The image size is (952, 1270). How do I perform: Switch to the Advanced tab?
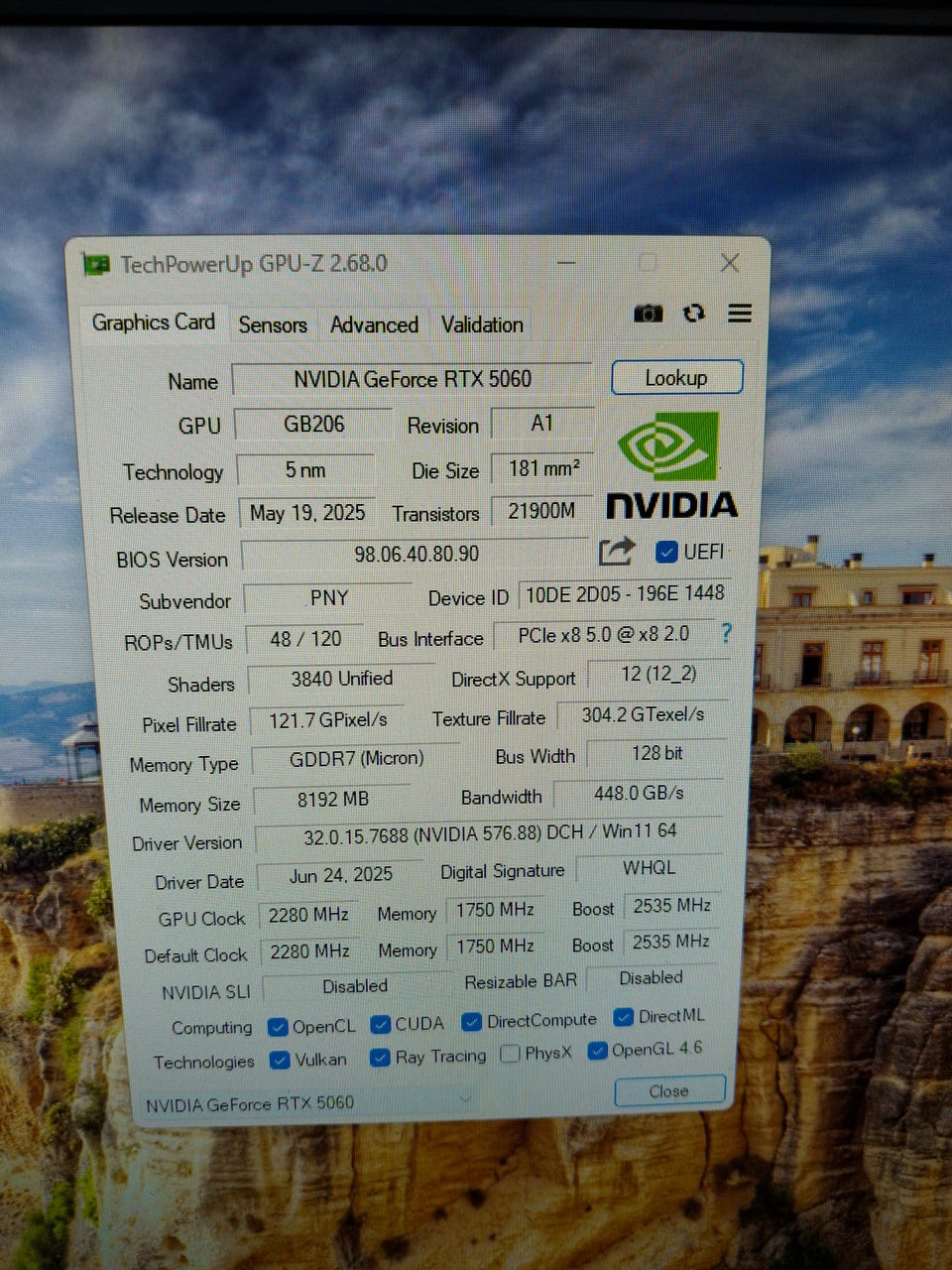[374, 325]
